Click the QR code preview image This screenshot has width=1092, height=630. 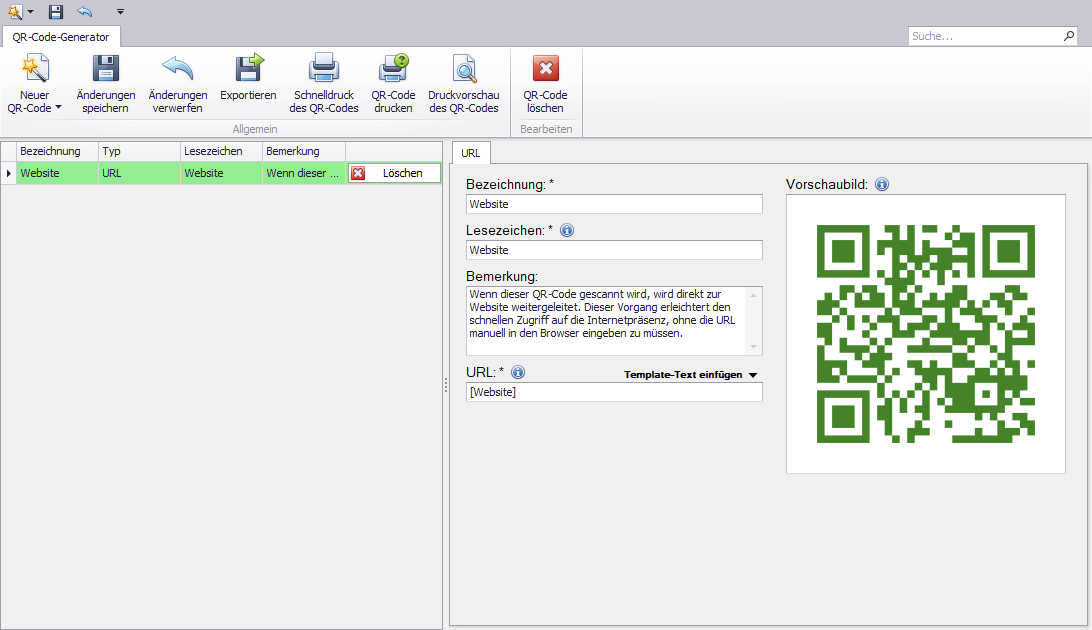tap(926, 333)
